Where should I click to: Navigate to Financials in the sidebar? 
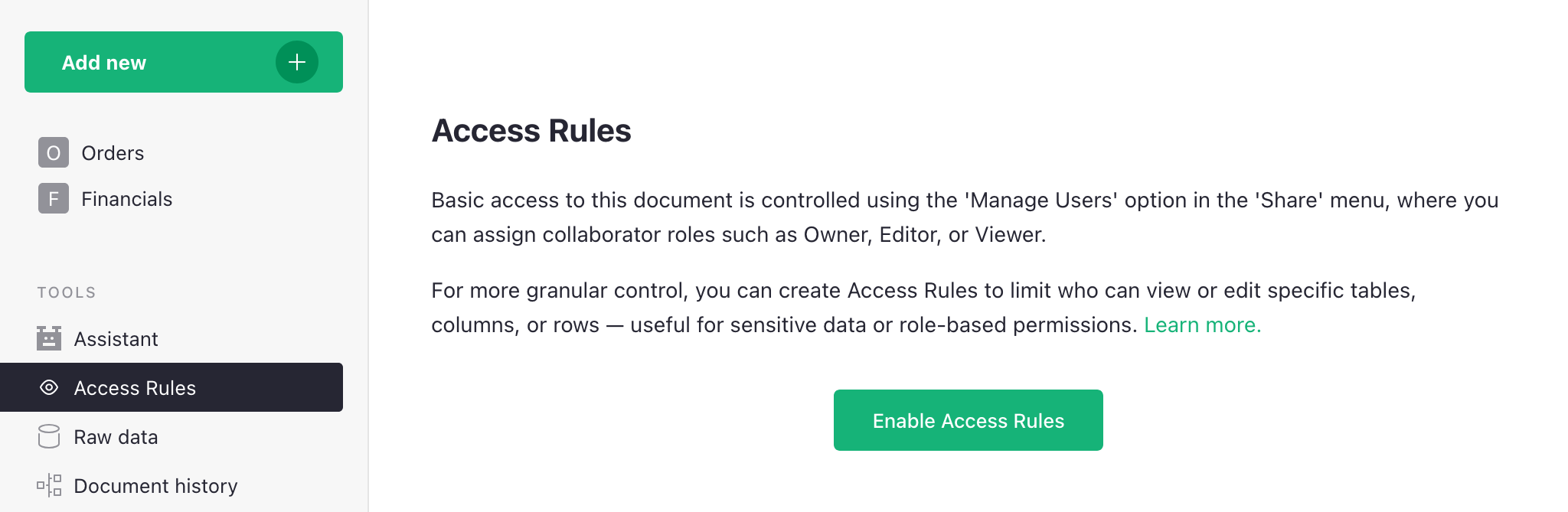point(126,198)
